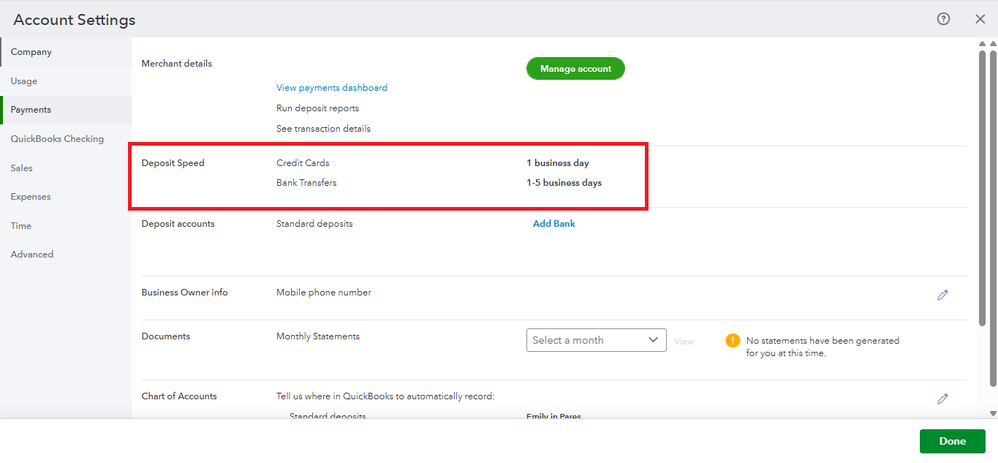The width and height of the screenshot is (998, 463).
Task: Open the Company settings tab
Action: pyautogui.click(x=66, y=52)
